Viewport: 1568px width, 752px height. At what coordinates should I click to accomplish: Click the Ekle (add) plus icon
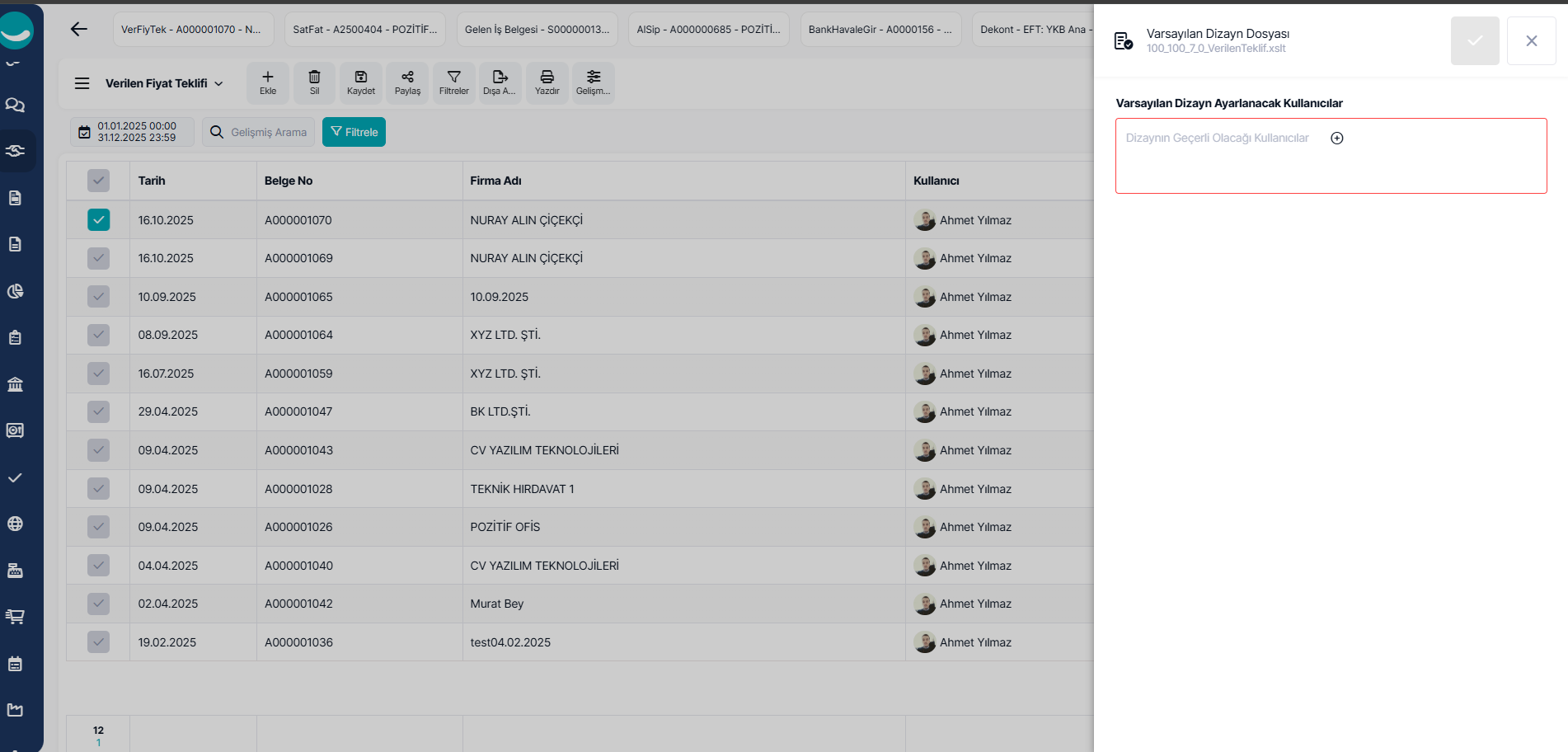pos(268,78)
